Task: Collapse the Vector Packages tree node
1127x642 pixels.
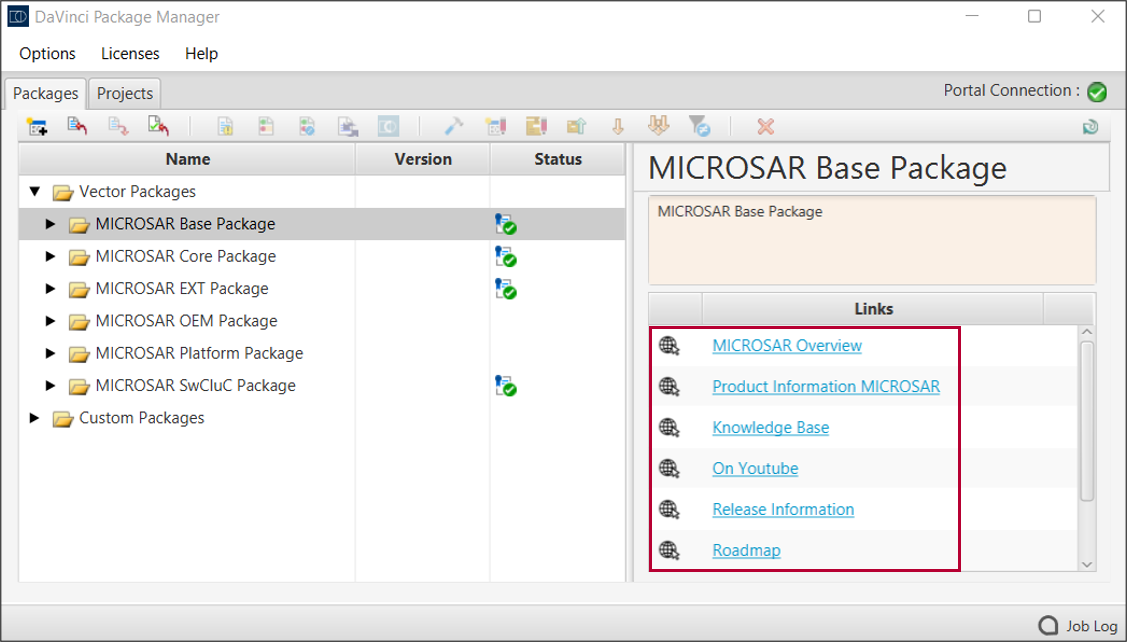Action: [34, 192]
